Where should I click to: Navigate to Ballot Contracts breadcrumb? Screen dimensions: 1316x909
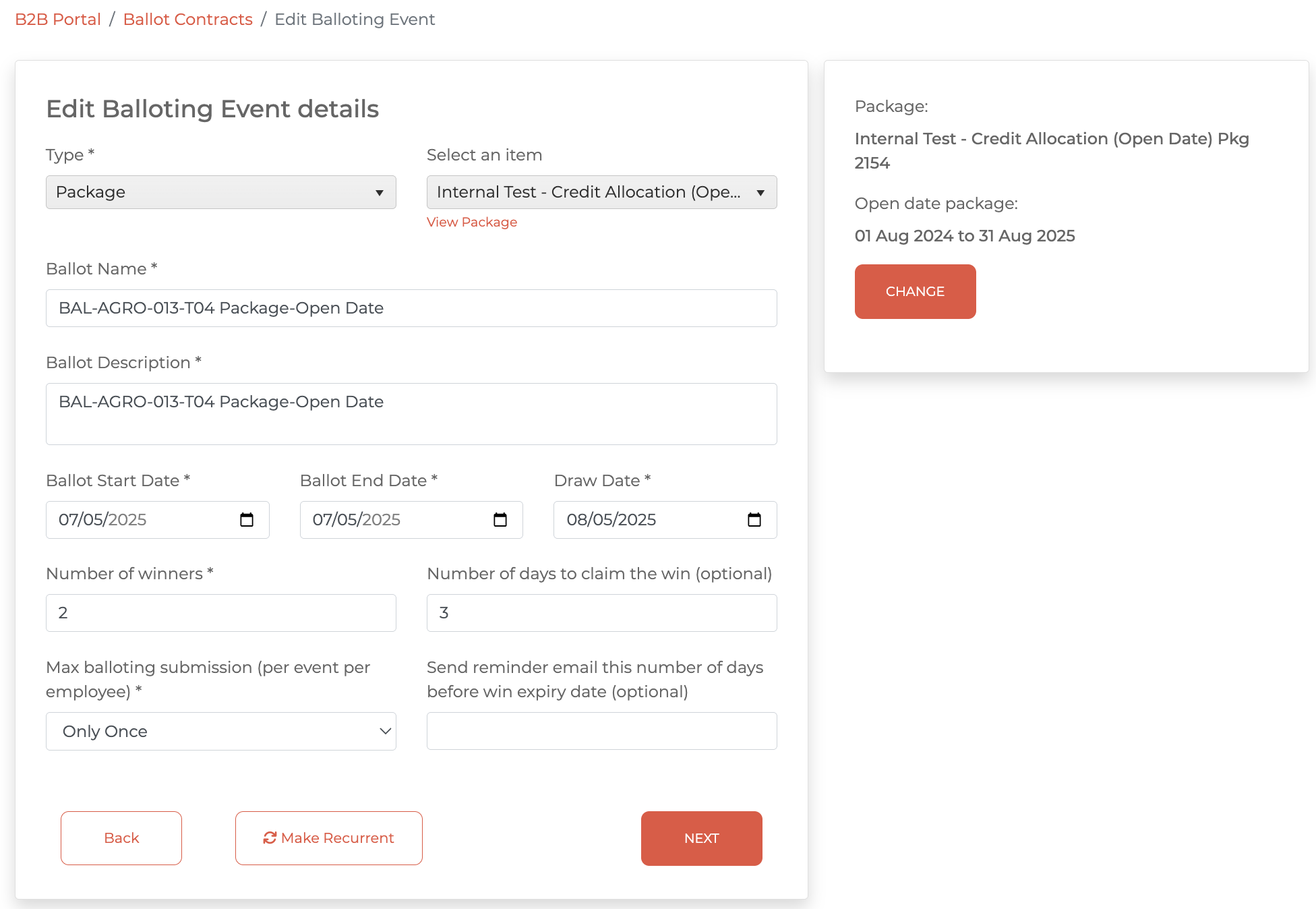[x=187, y=20]
